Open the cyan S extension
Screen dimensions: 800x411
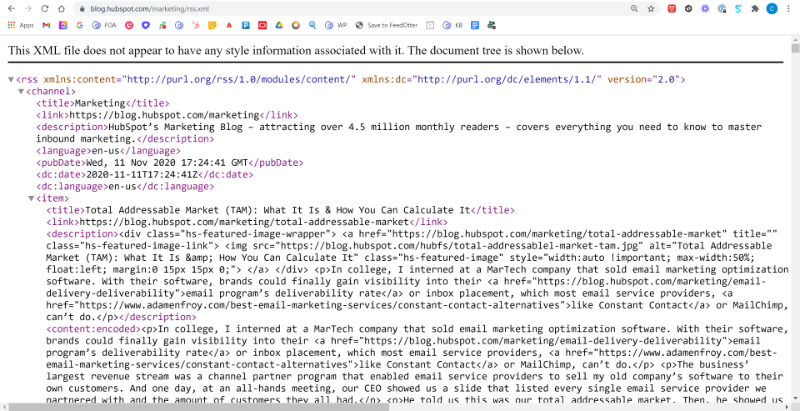(738, 9)
